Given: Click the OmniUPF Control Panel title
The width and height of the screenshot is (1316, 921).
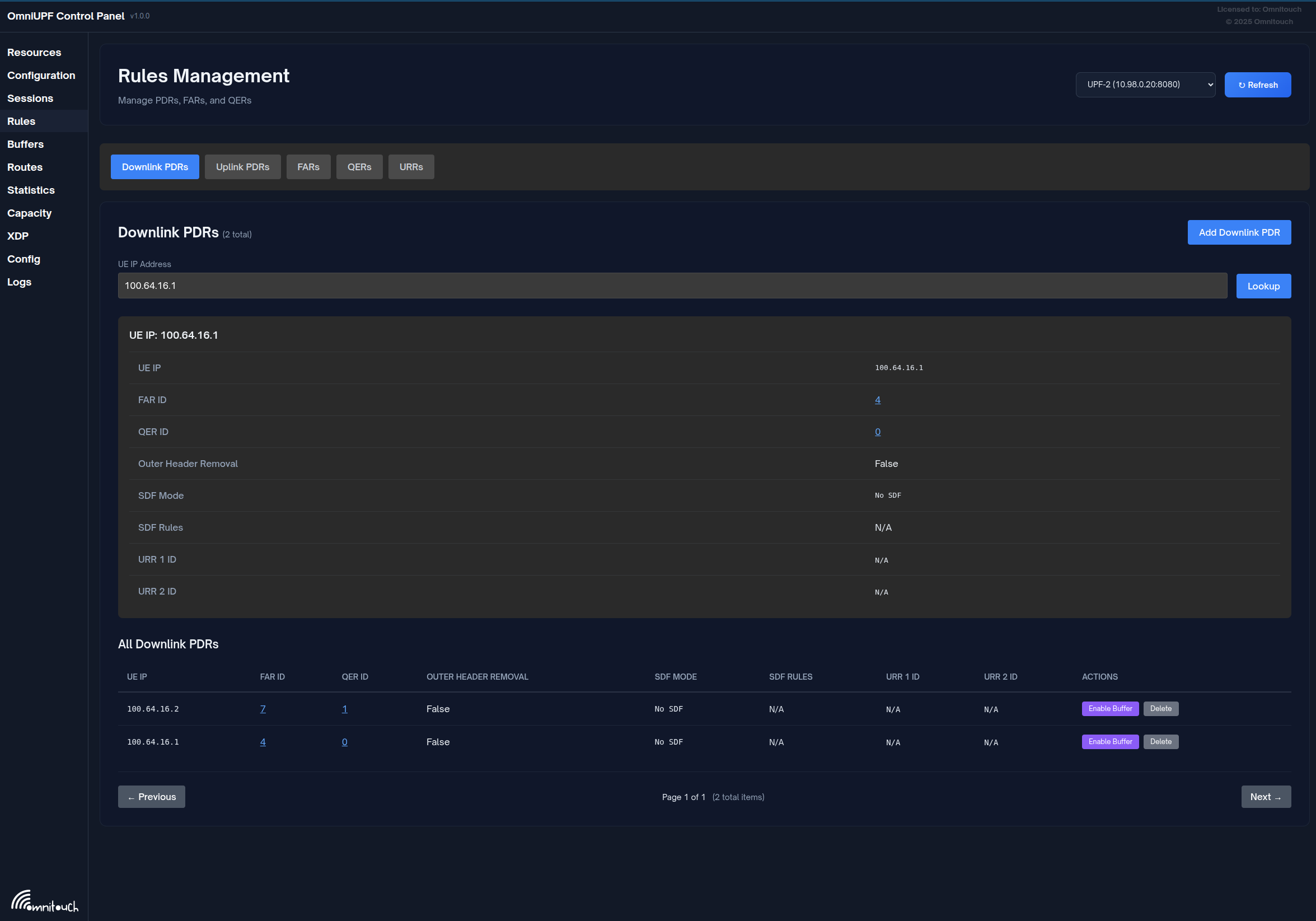Looking at the screenshot, I should coord(65,16).
